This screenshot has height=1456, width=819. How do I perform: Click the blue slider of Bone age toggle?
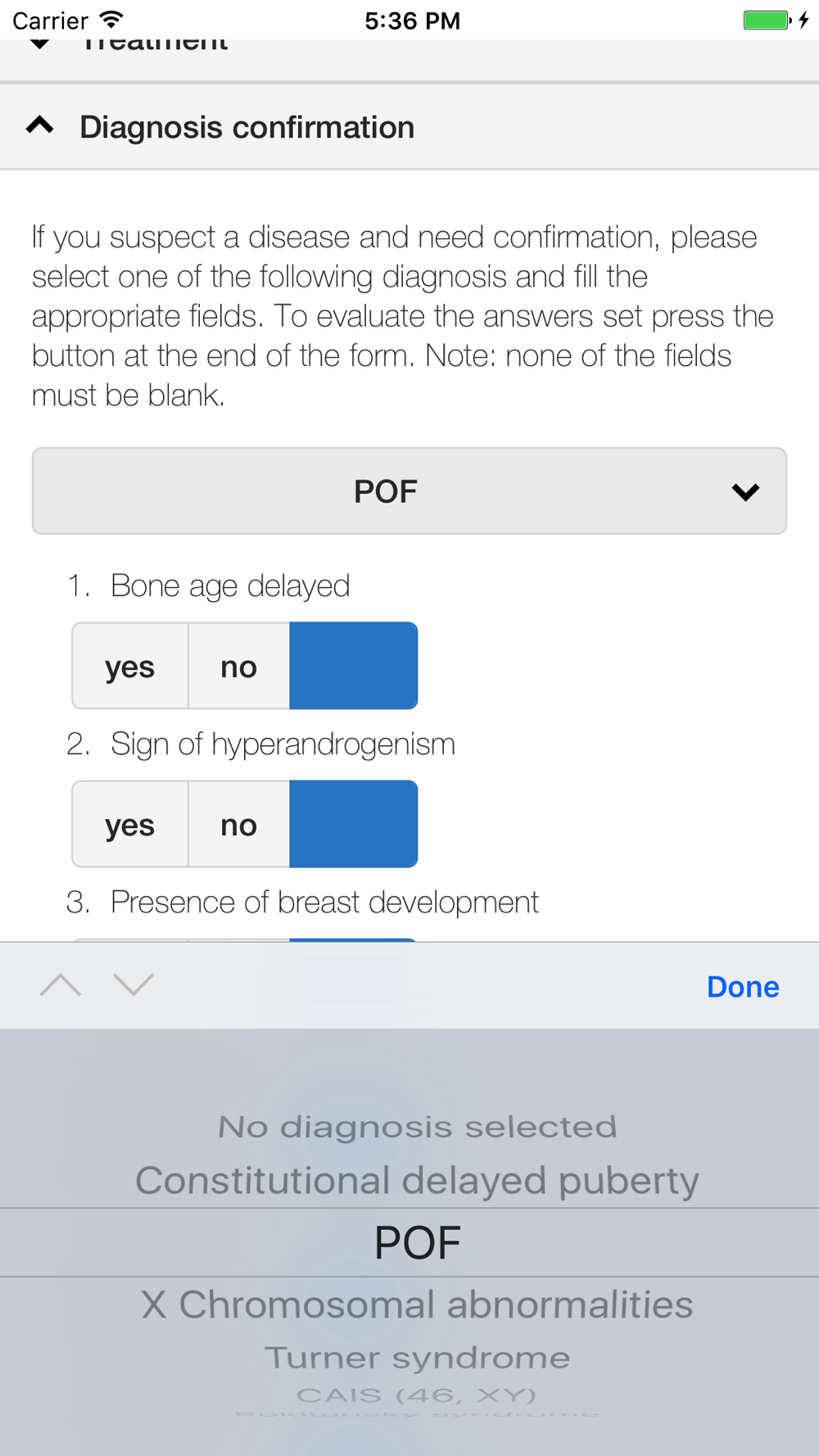pyautogui.click(x=354, y=666)
